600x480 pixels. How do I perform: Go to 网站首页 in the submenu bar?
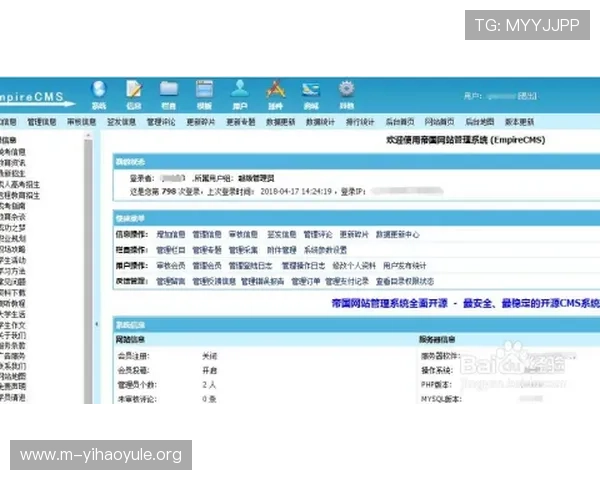(439, 122)
